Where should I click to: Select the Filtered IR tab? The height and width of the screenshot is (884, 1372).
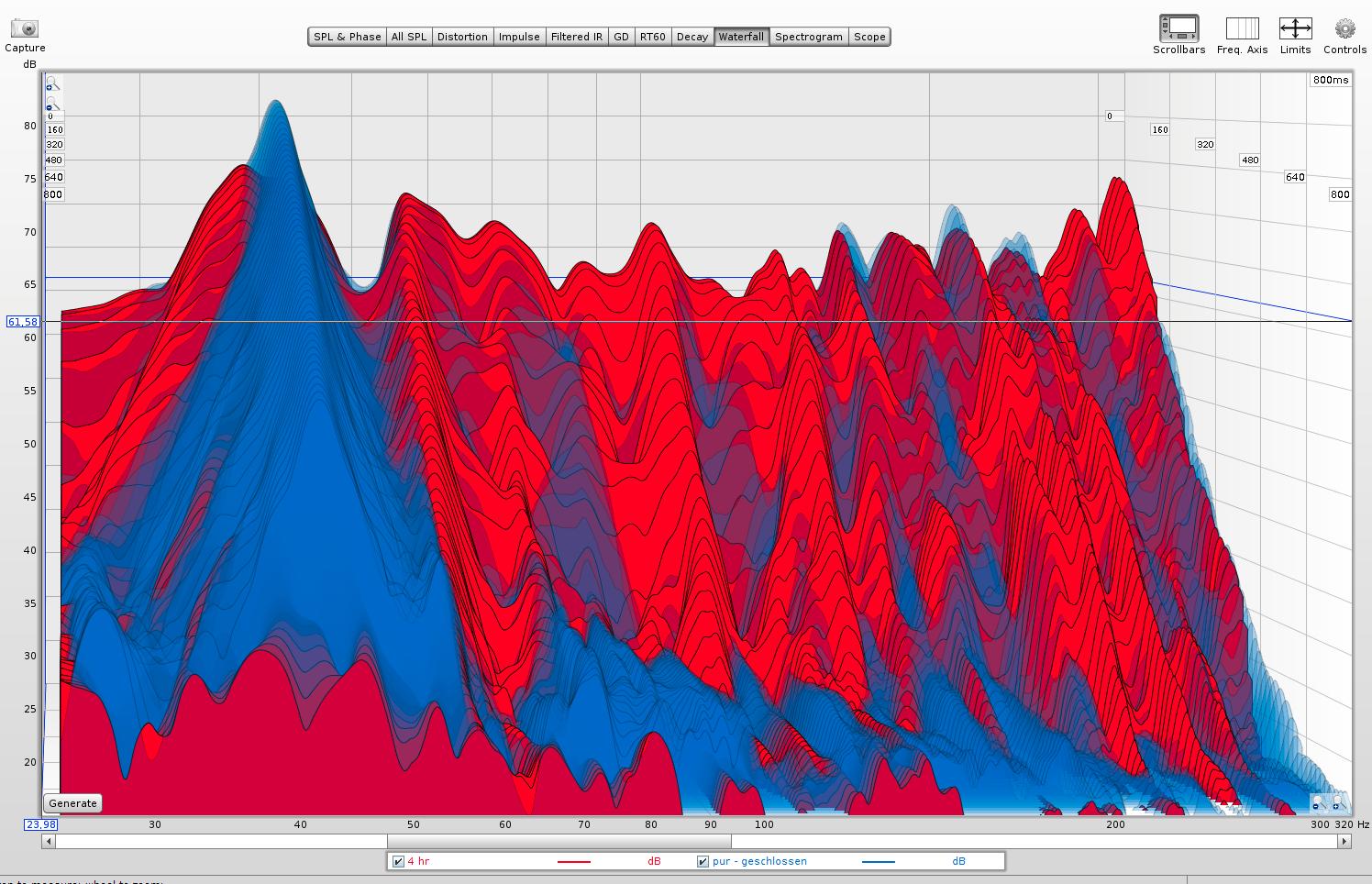click(576, 37)
